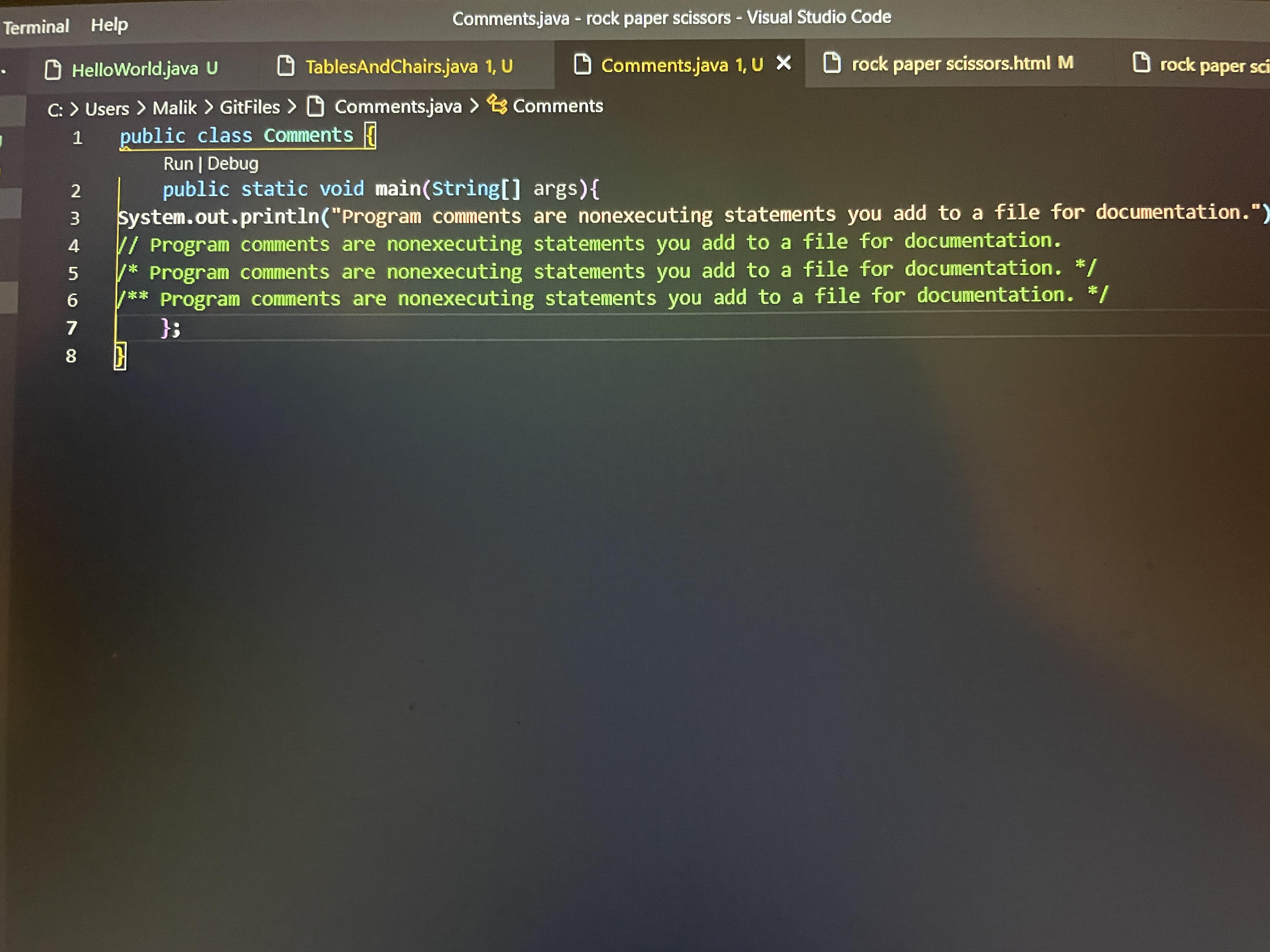Open the Malik breadcrumb segment
The image size is (1270, 952).
tap(174, 107)
